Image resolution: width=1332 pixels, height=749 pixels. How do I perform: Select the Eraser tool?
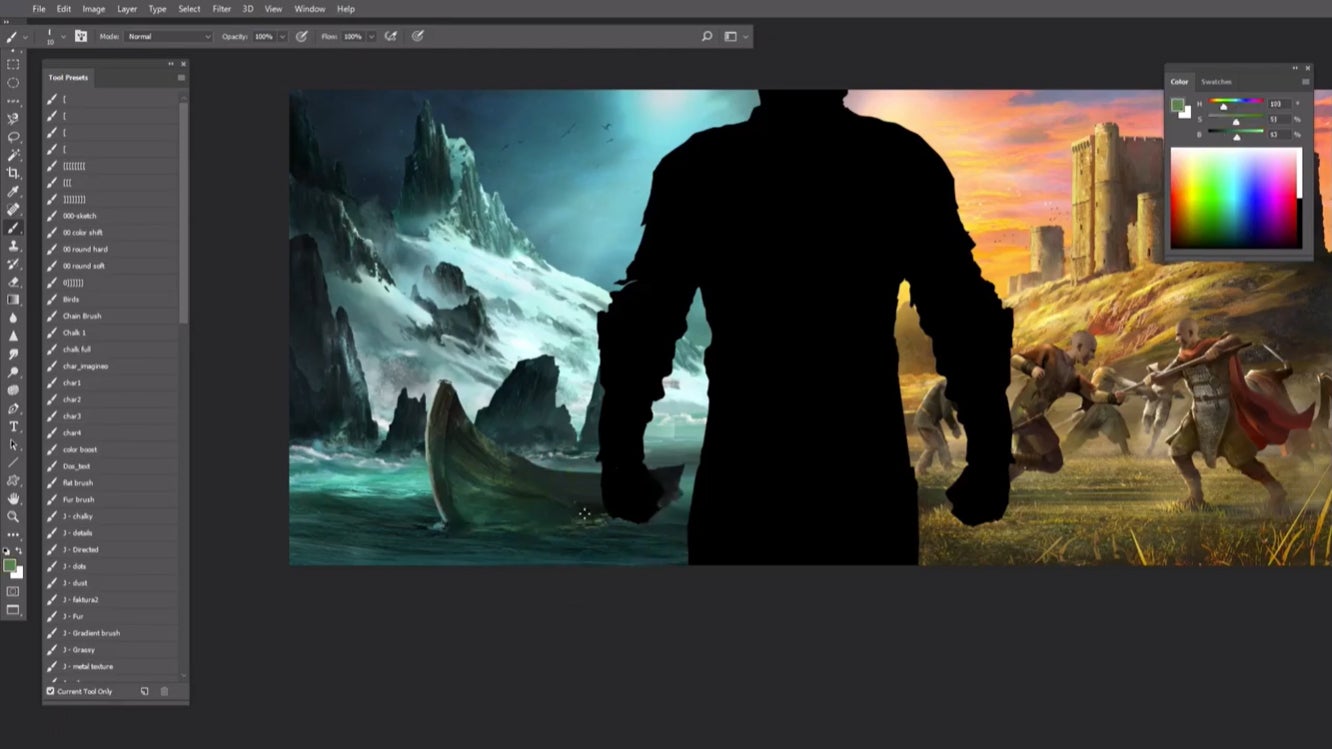[x=13, y=282]
